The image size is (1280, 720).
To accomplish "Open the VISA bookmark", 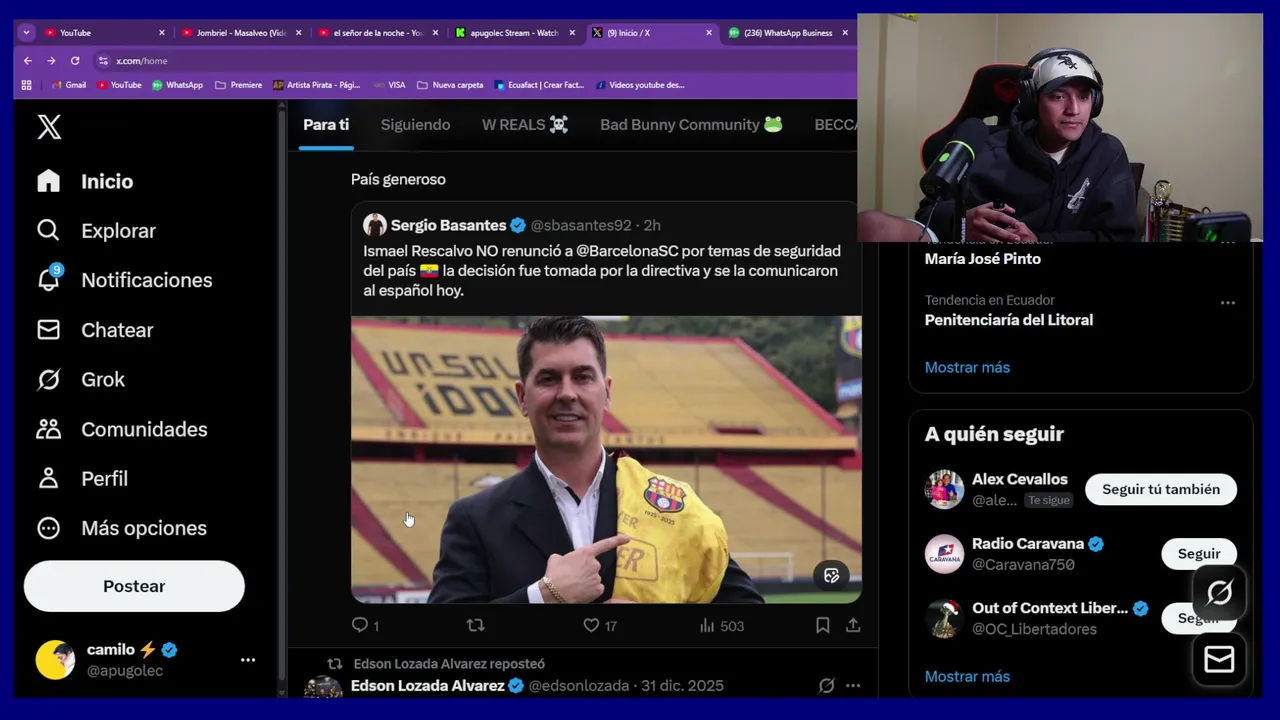I will (389, 85).
